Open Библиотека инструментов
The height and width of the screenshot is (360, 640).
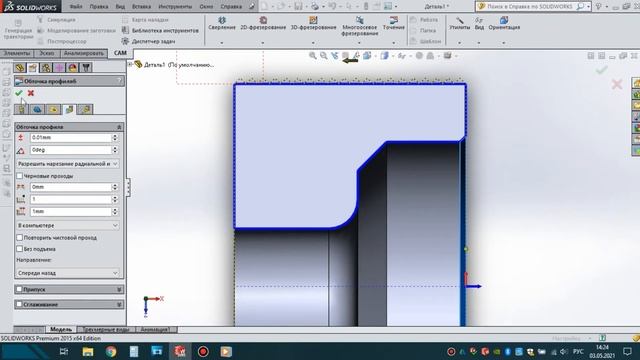point(160,31)
